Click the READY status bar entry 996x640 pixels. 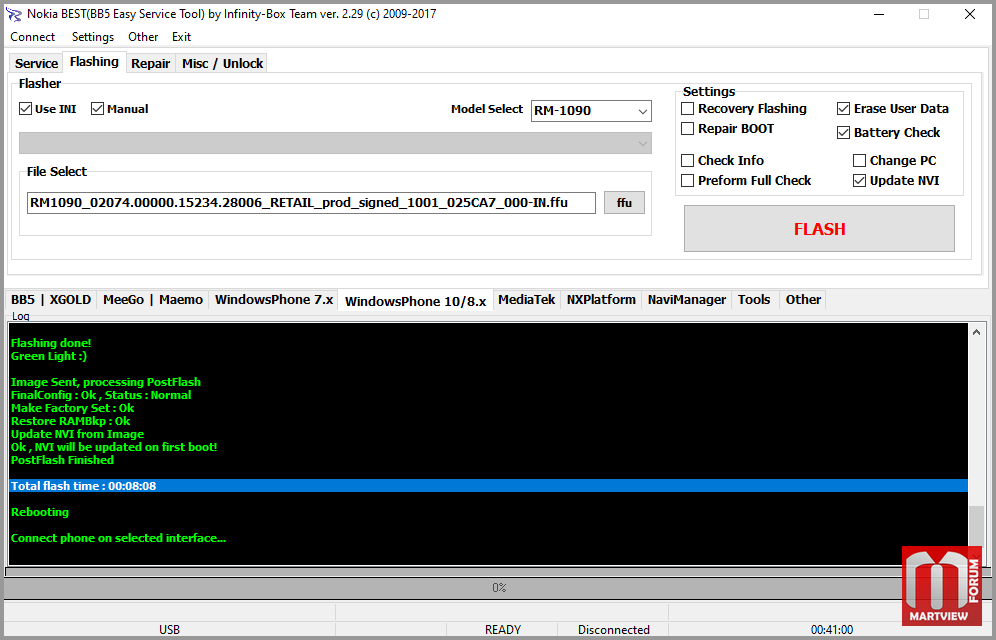pyautogui.click(x=502, y=630)
